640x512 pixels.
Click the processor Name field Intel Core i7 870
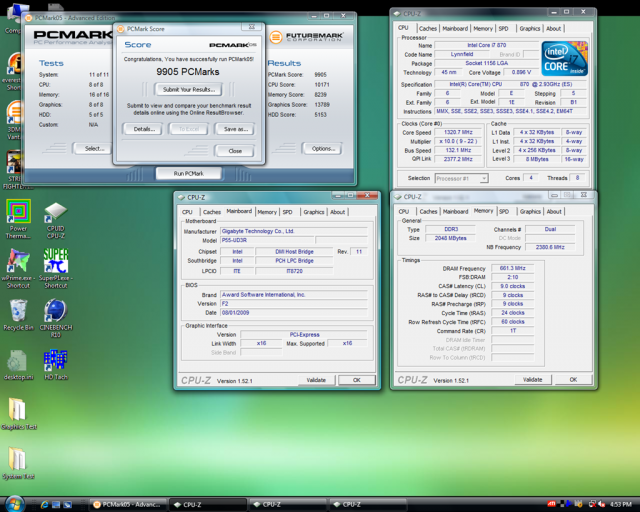coord(487,45)
